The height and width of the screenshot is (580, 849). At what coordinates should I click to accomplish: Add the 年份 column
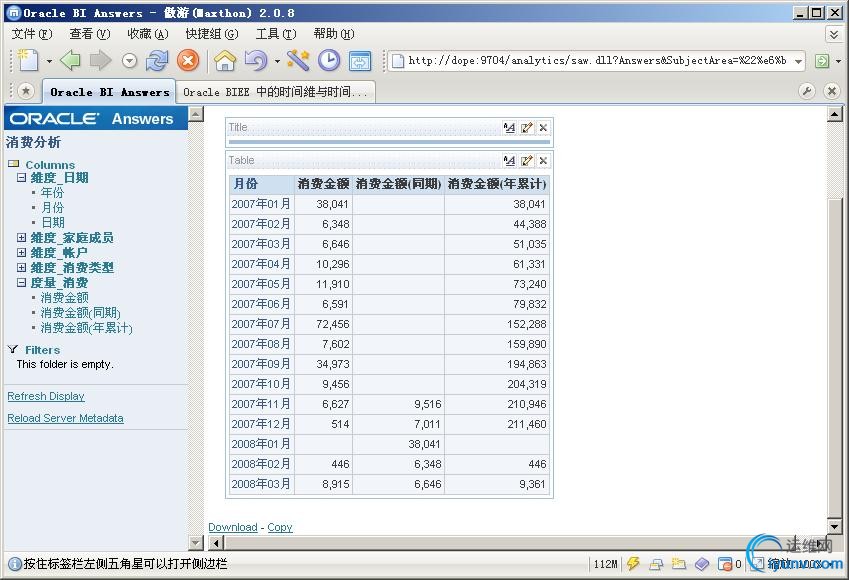(53, 193)
